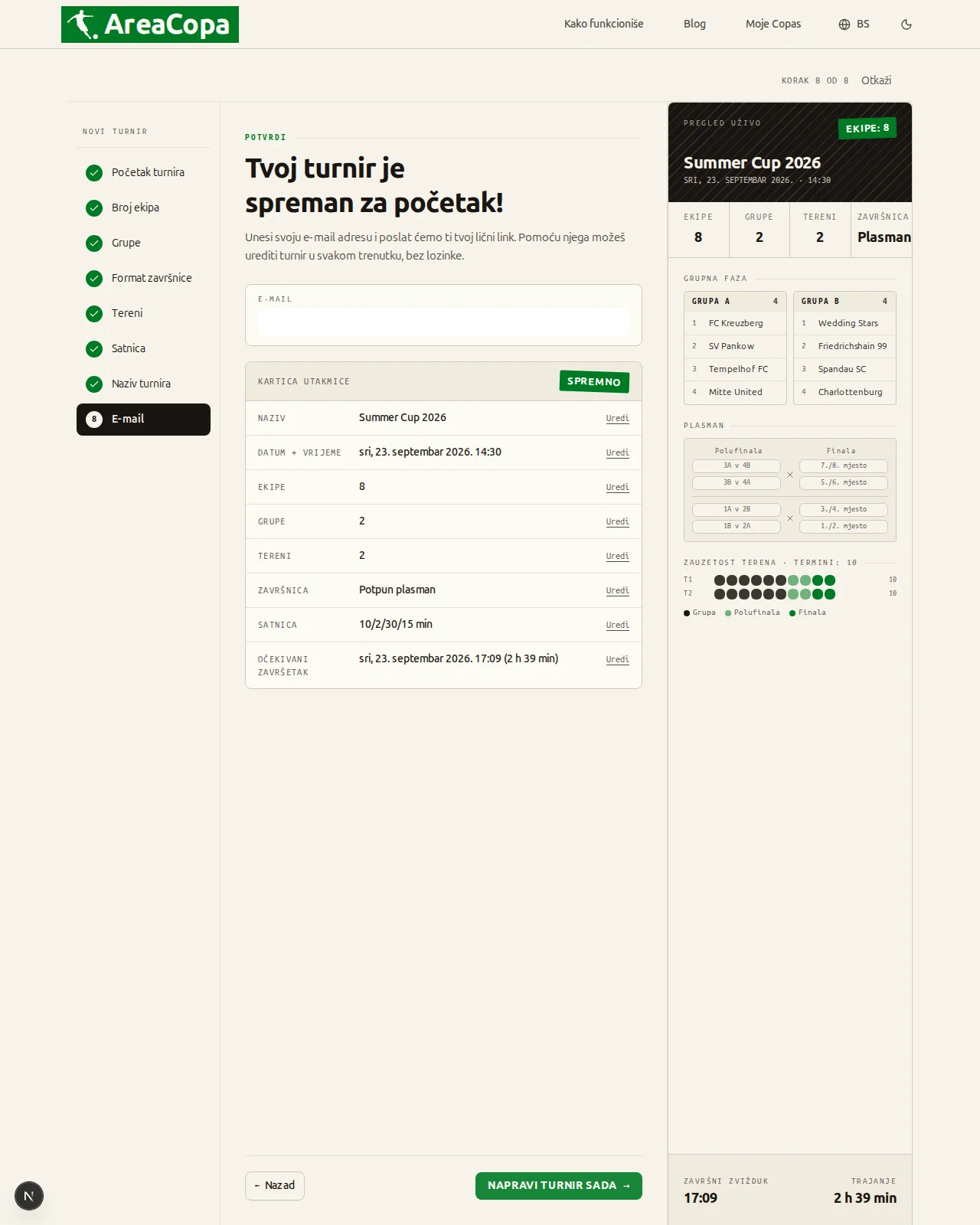Click checkmark icon beside Format završnice
This screenshot has width=980, height=1225.
pos(94,279)
